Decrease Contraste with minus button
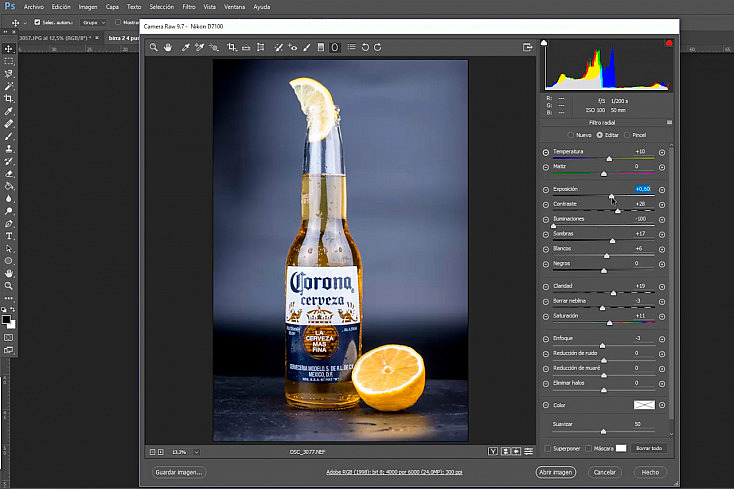 546,205
